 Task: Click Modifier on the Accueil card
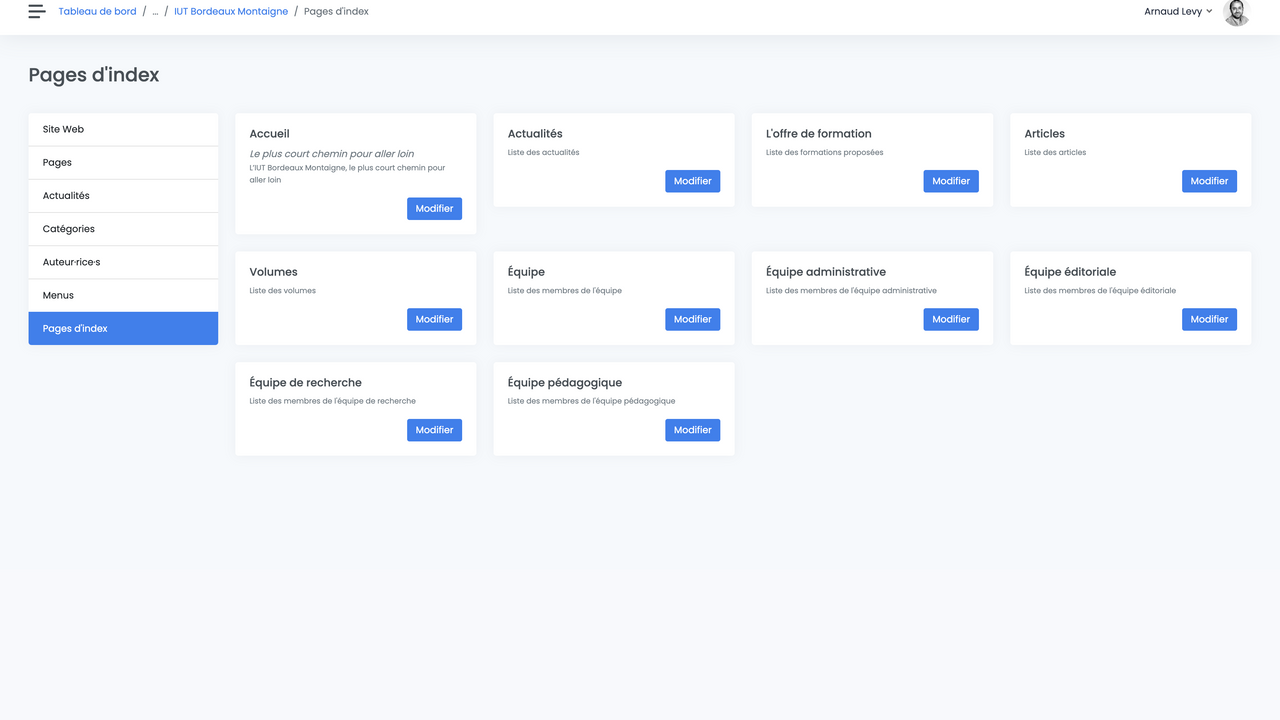434,208
